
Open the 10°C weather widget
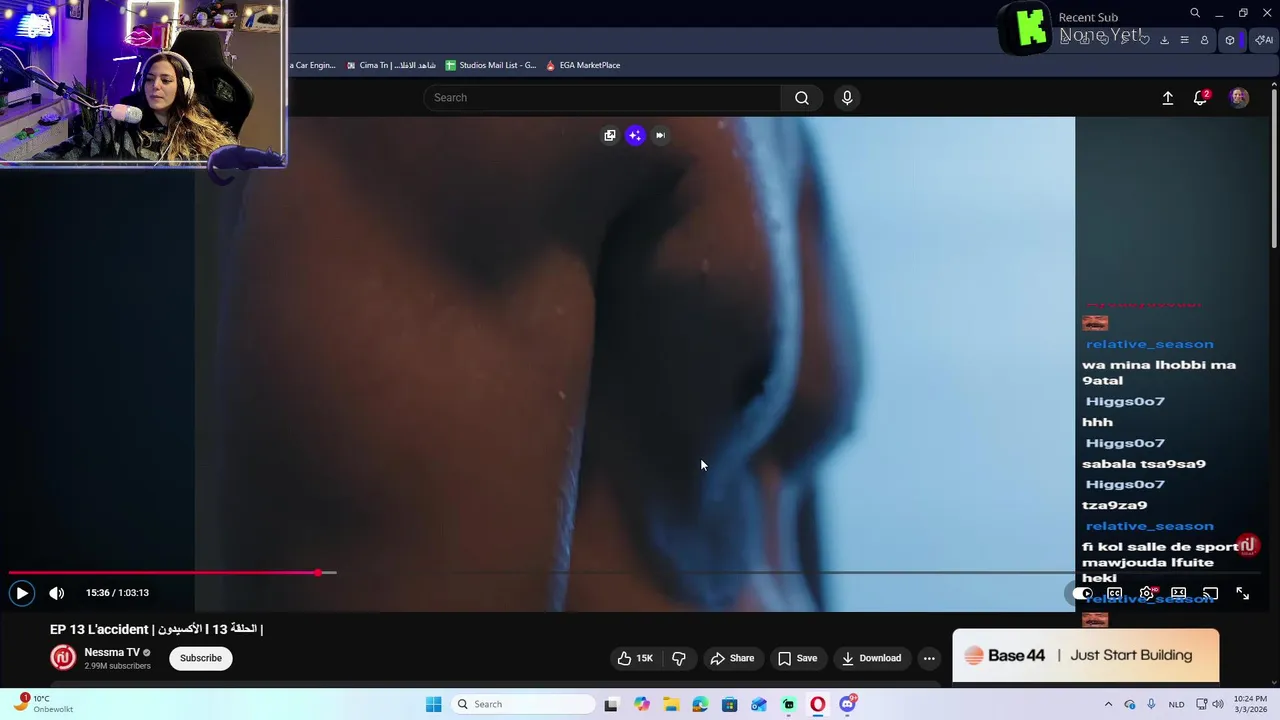[x=45, y=704]
